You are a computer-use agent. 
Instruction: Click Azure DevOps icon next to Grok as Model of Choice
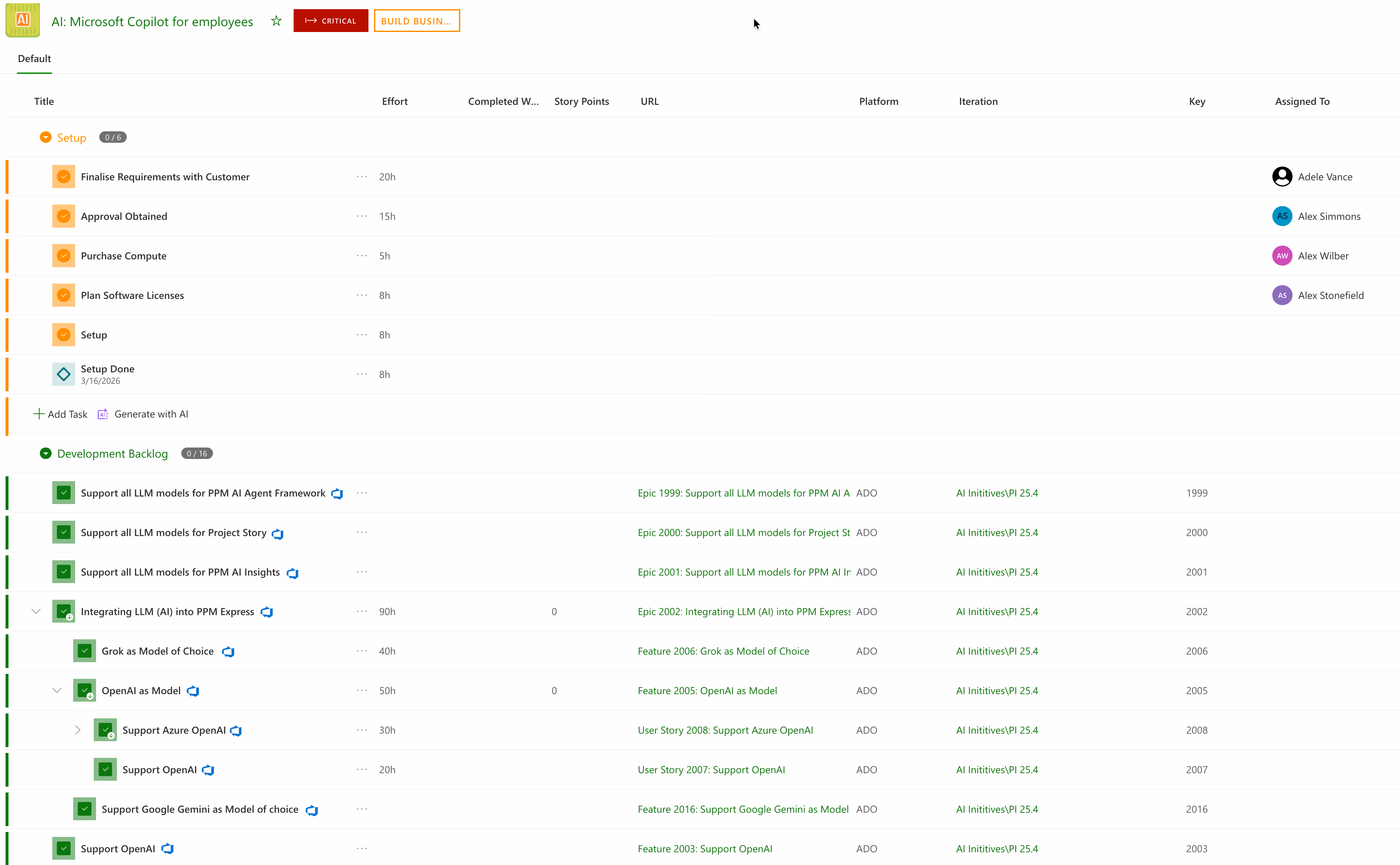click(x=228, y=652)
